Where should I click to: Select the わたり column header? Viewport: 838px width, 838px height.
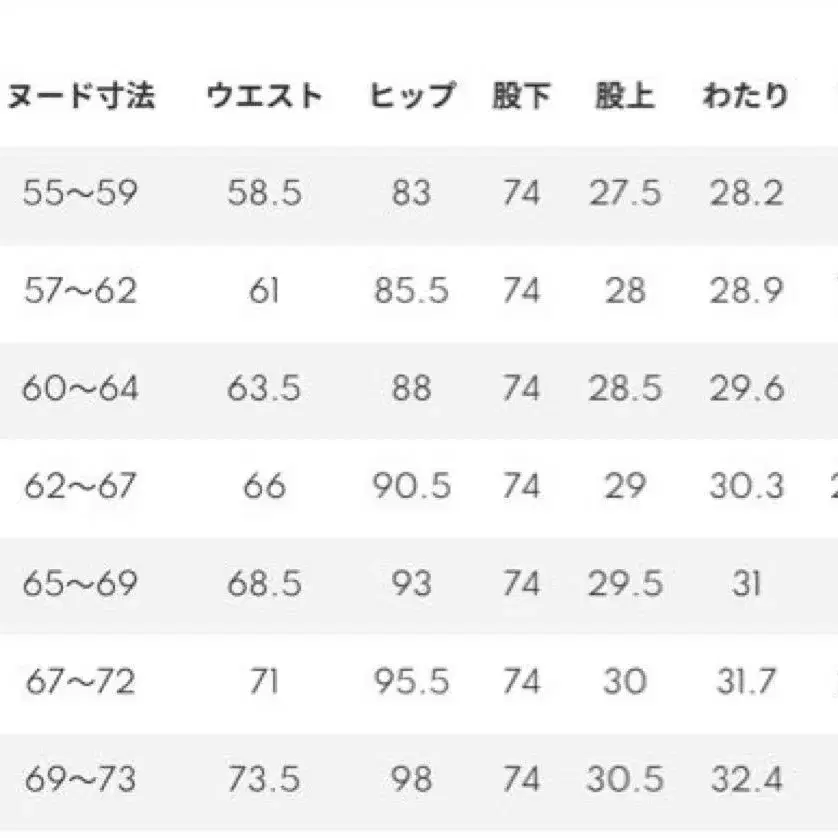click(x=745, y=97)
